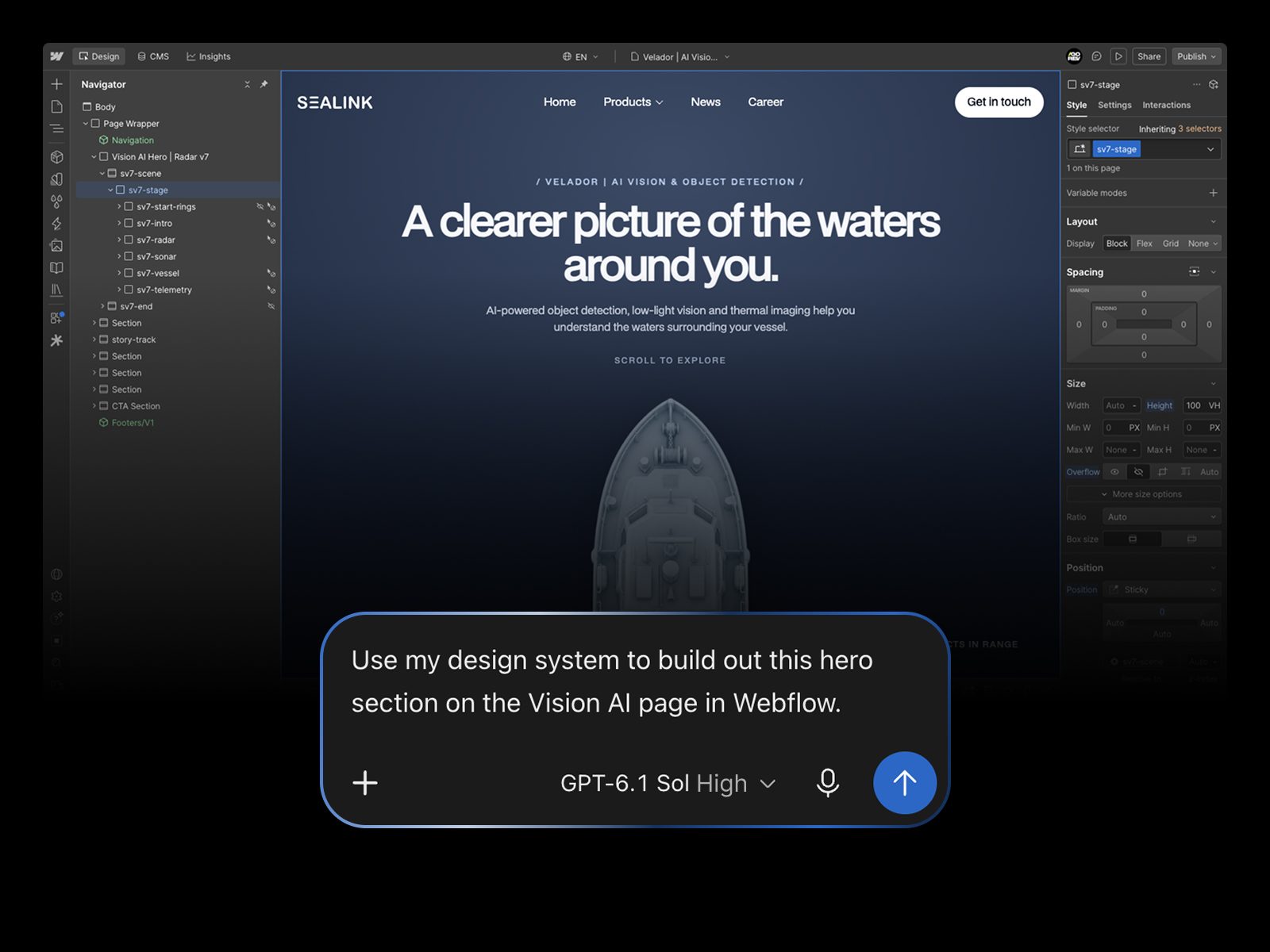Open the Assets image icon in sidebar
Image resolution: width=1270 pixels, height=952 pixels.
(x=56, y=246)
